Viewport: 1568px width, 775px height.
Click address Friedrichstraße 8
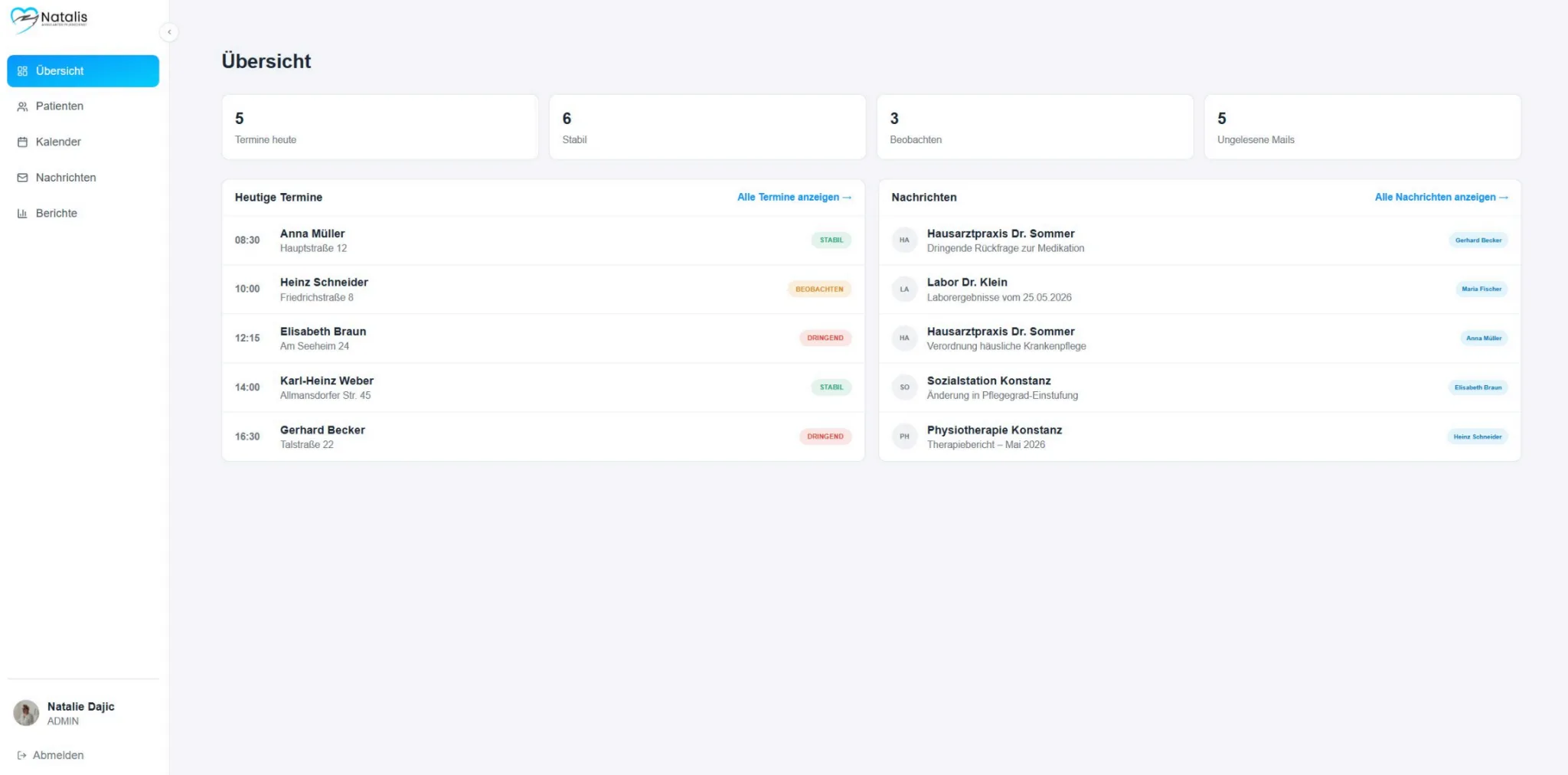click(317, 298)
